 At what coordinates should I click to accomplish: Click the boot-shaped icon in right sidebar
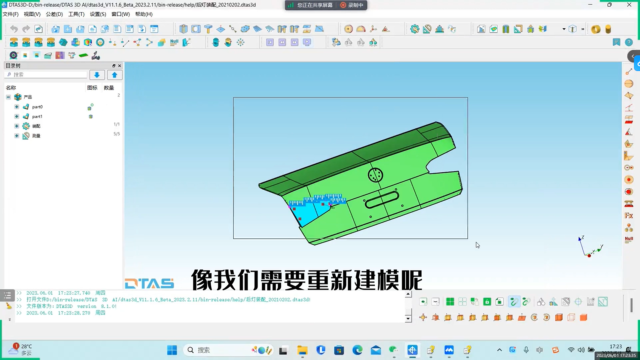click(629, 156)
